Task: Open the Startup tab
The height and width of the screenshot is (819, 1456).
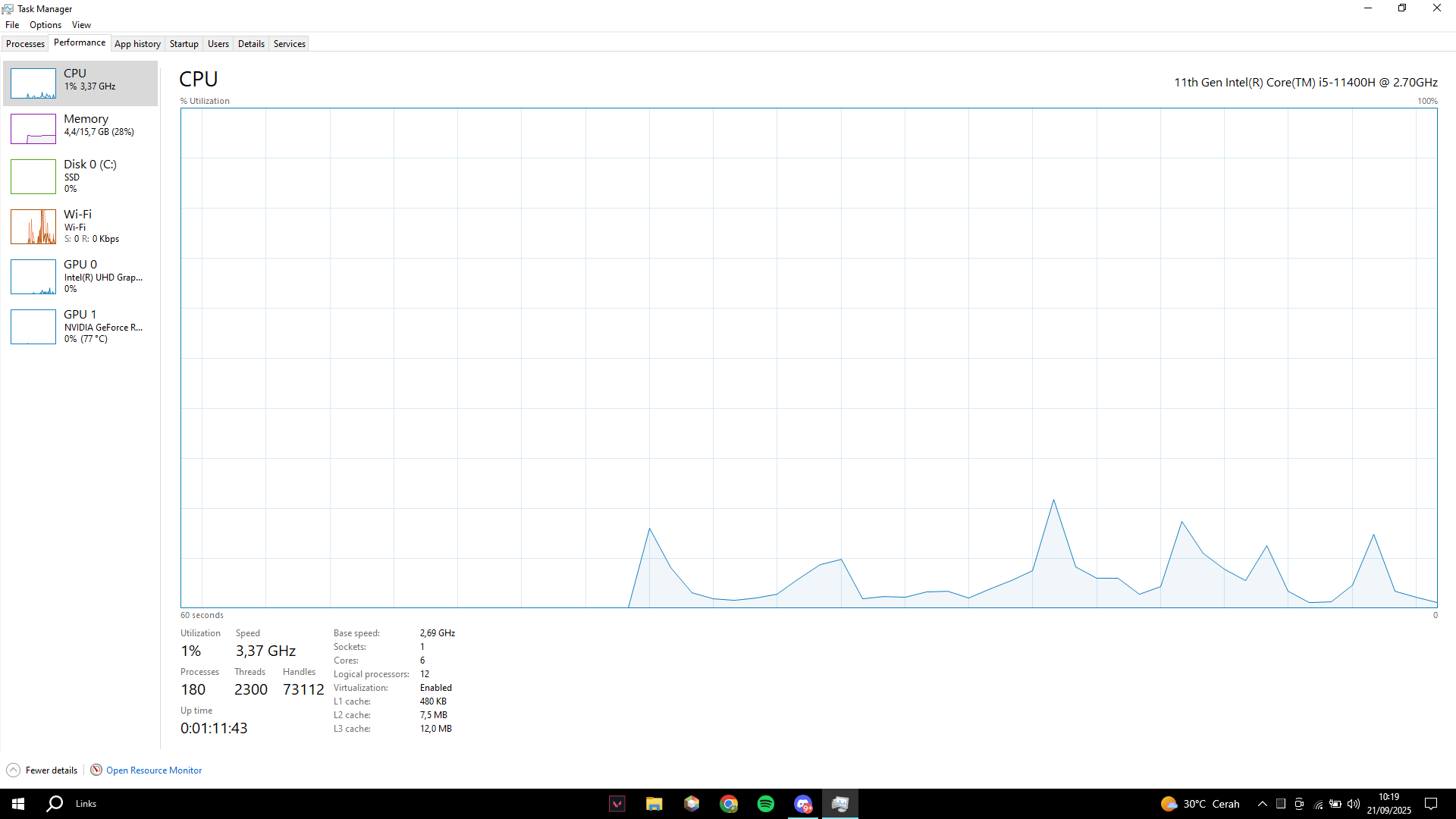Action: [184, 44]
